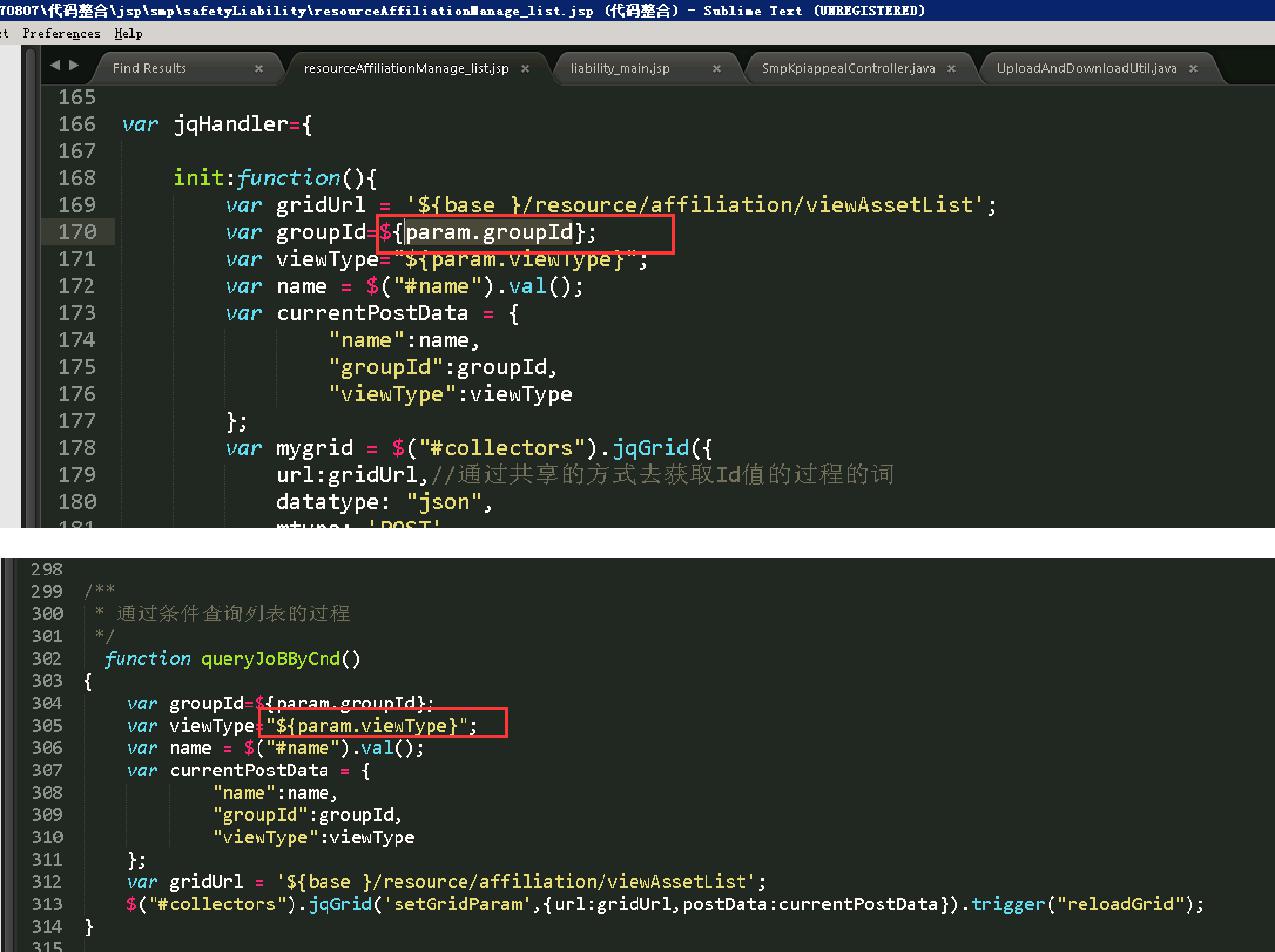This screenshot has height=952, width=1275.
Task: Click the Chinese comment on line 179
Action: coord(662,475)
